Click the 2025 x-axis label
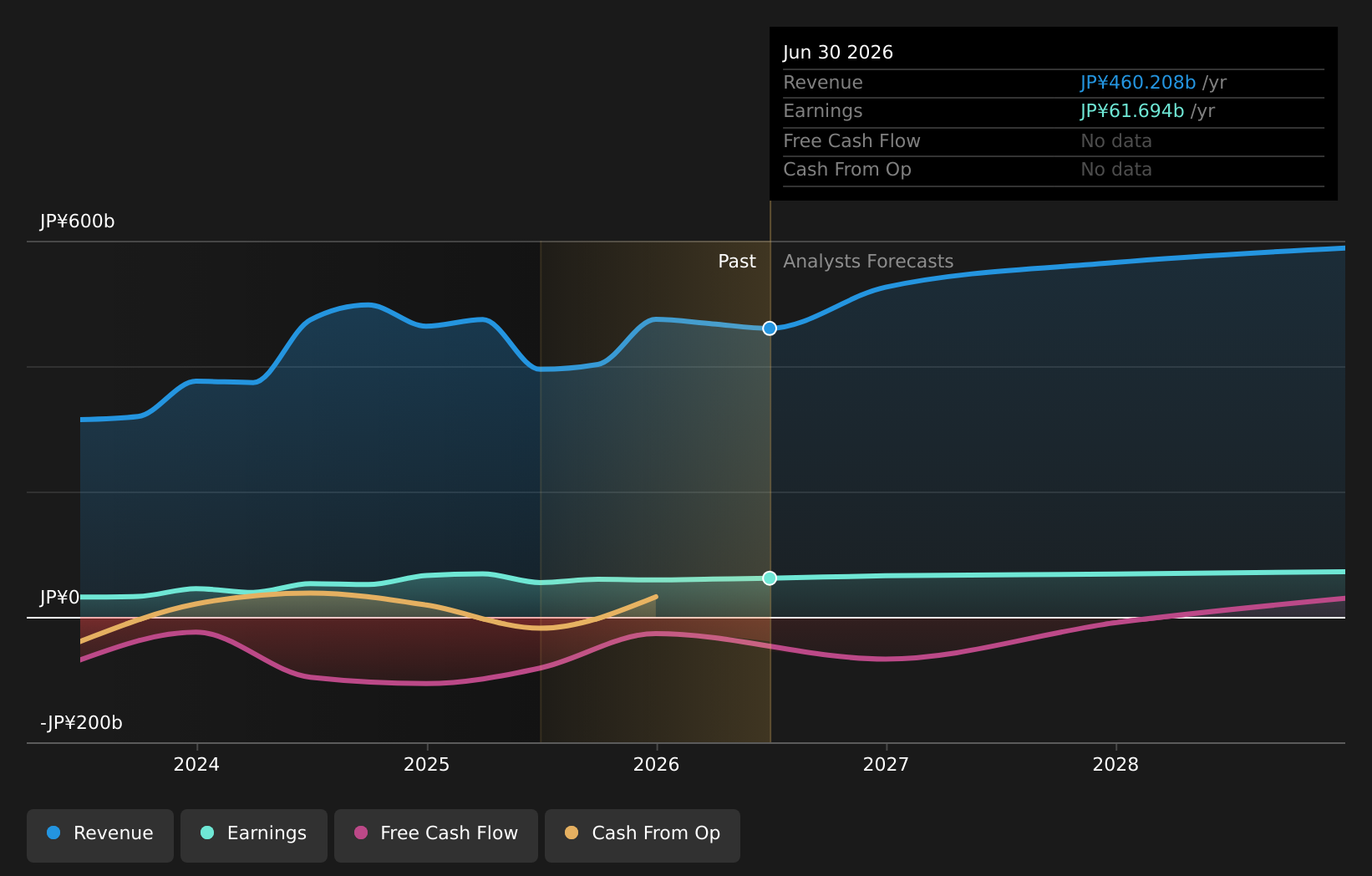The width and height of the screenshot is (1372, 876). (427, 765)
